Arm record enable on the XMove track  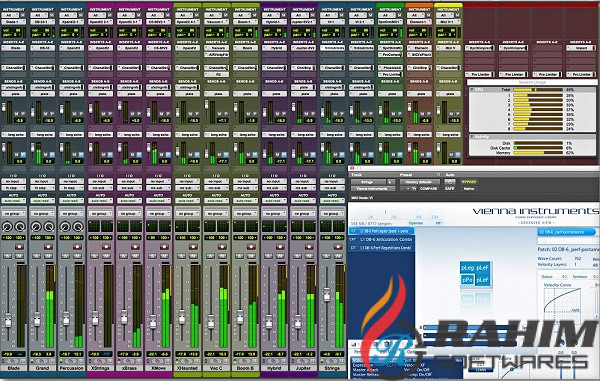(164, 247)
